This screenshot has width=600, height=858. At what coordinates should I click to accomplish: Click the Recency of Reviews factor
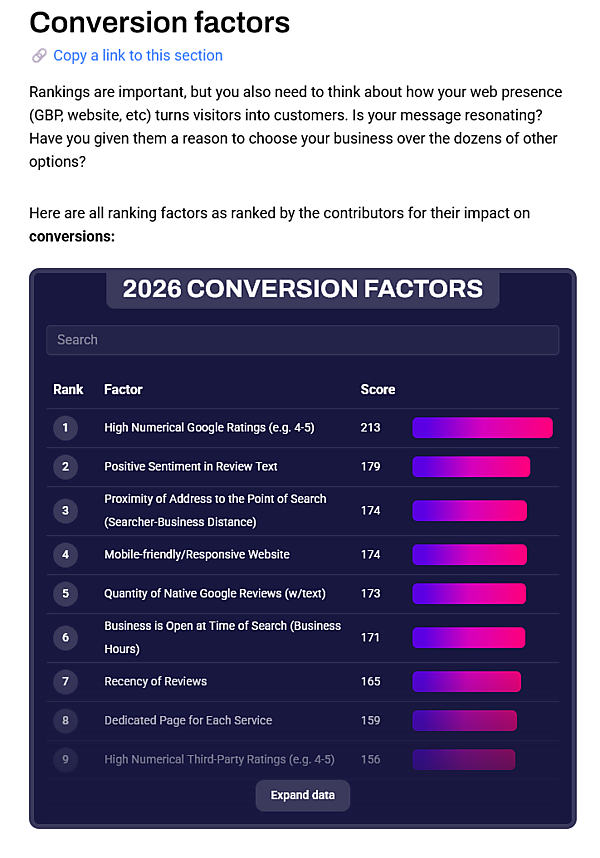click(x=155, y=681)
